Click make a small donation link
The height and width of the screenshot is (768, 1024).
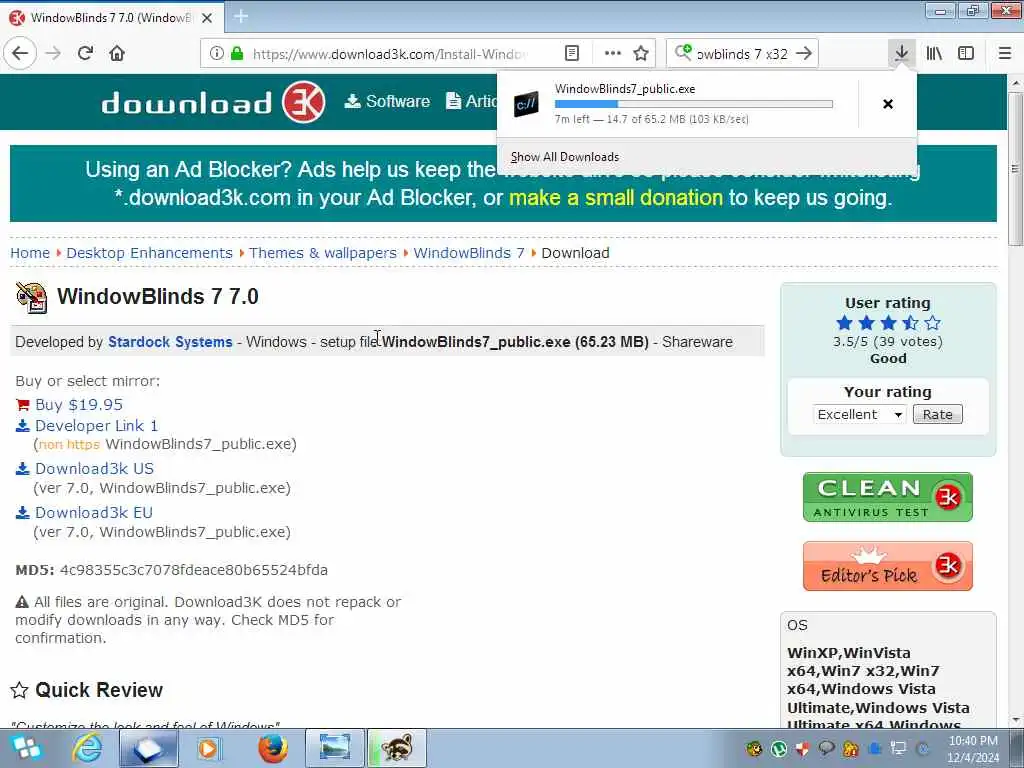tap(616, 198)
